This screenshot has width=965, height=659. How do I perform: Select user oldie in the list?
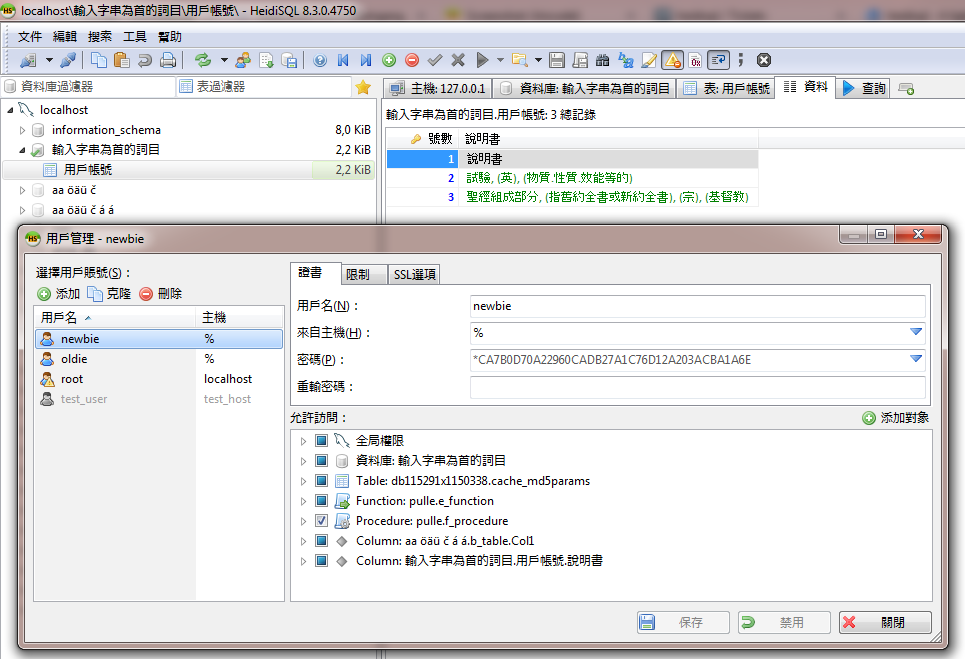coord(159,359)
